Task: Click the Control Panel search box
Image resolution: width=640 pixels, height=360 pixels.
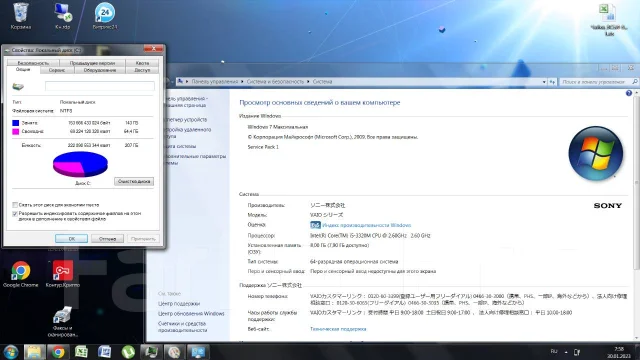Action: tap(595, 82)
